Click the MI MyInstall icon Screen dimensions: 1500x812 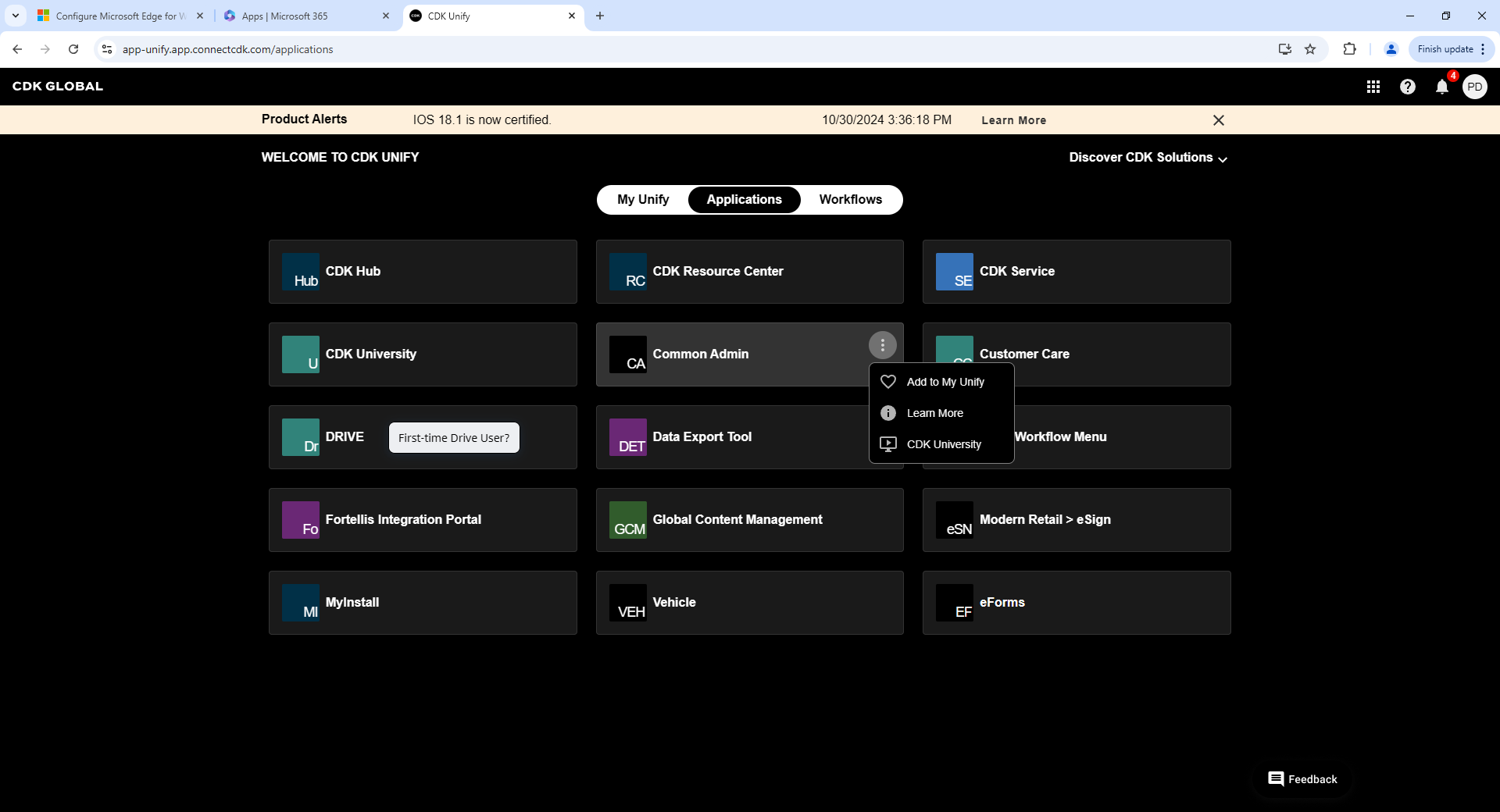(x=301, y=603)
